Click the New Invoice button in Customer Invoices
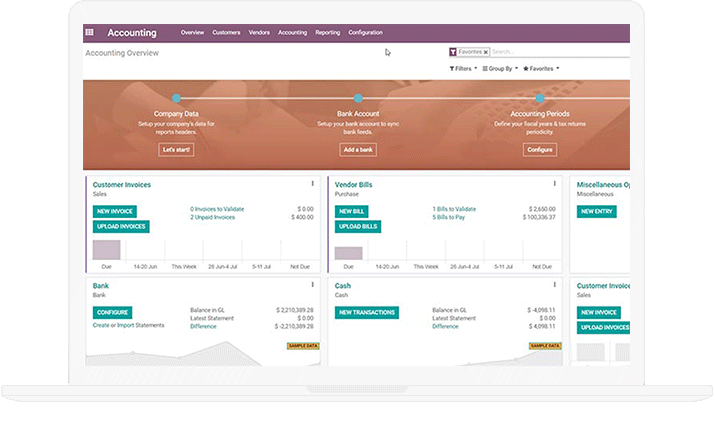This screenshot has height=430, width=715. pos(114,212)
